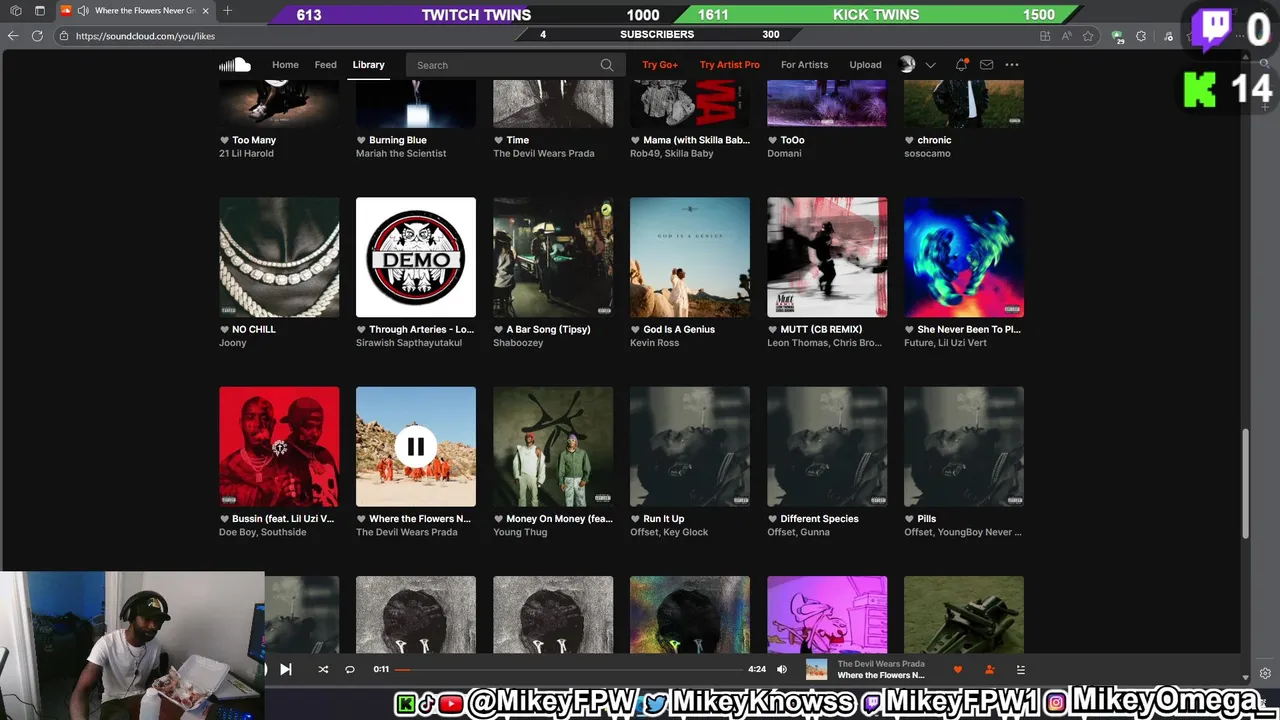Toggle repeat in the player bar
The image size is (1280, 720).
(x=350, y=669)
